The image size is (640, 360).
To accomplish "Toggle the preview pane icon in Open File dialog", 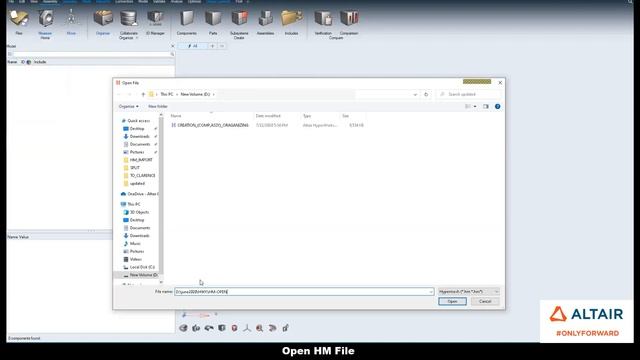I will tap(486, 107).
